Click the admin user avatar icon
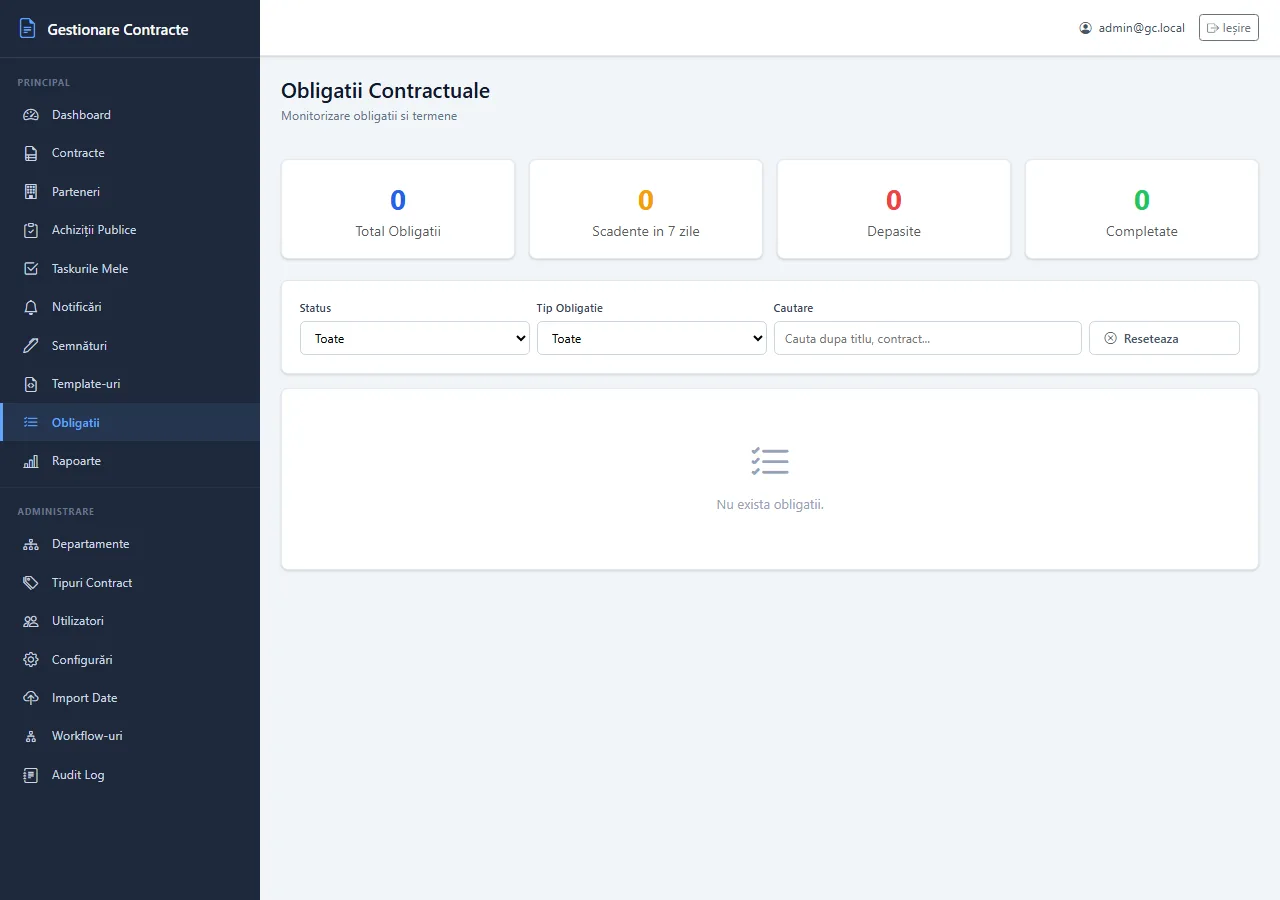This screenshot has height=900, width=1280. click(x=1086, y=28)
